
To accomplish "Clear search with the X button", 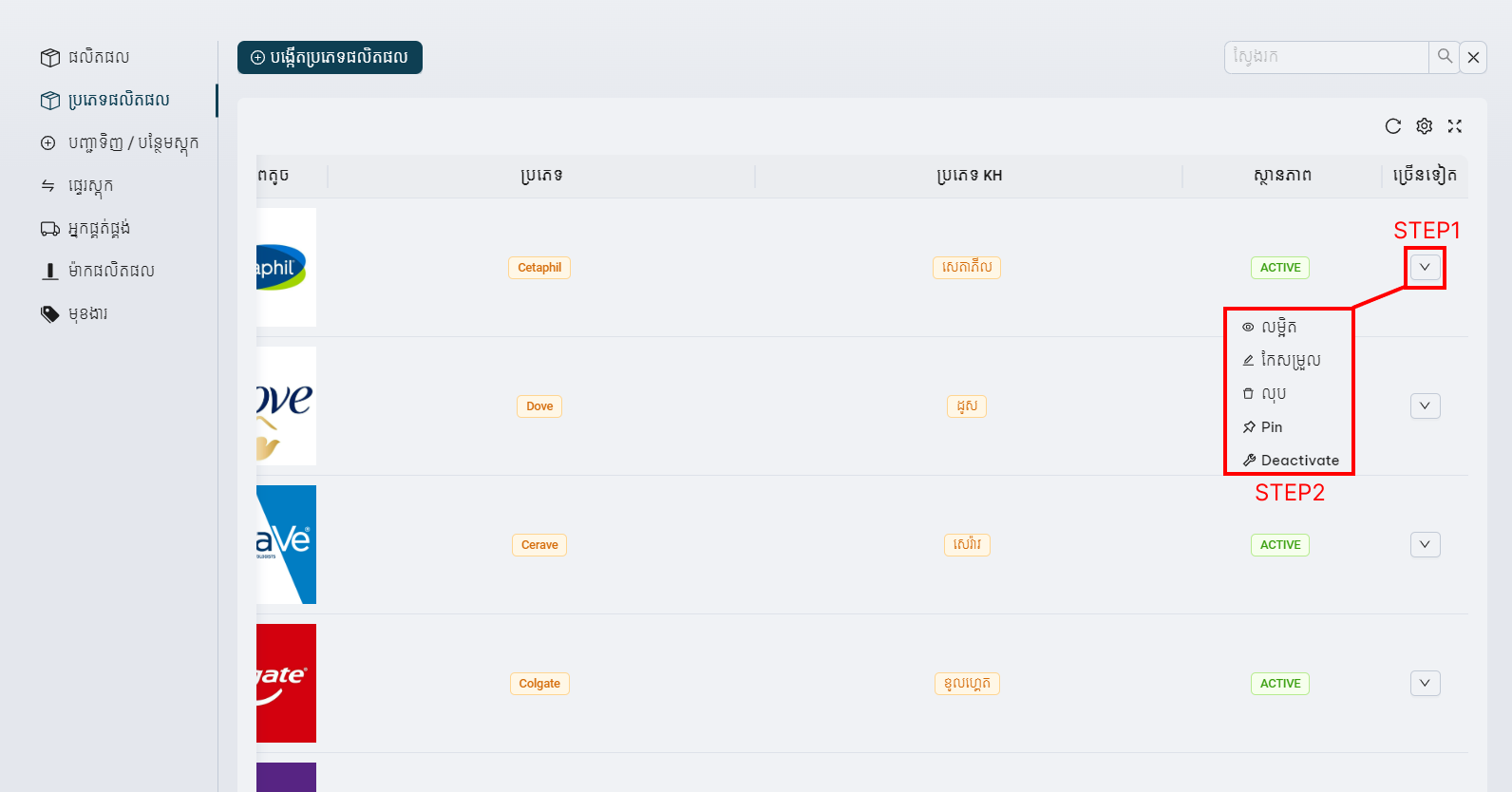I will coord(1473,57).
